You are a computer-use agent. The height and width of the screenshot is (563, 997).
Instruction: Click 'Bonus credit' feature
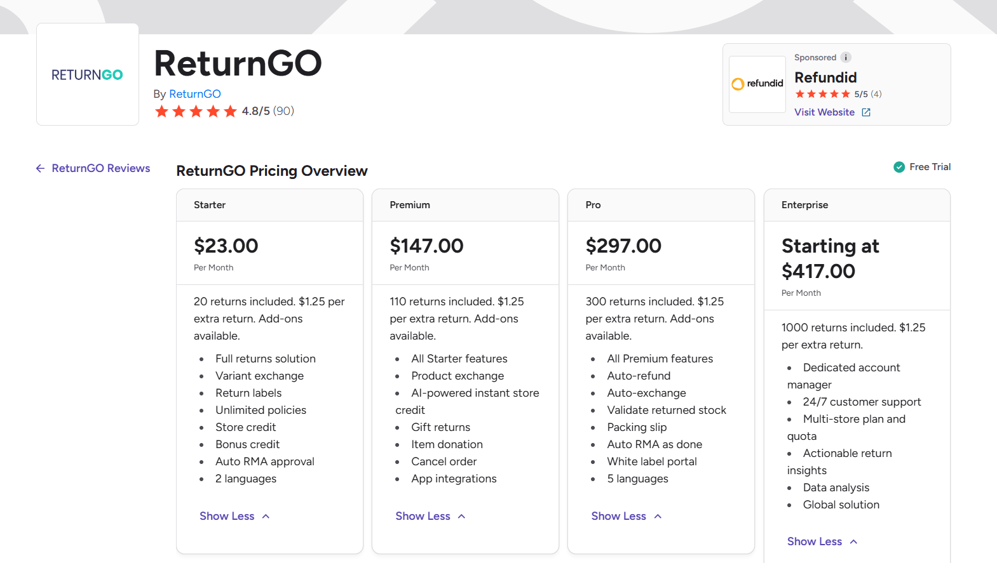coord(247,445)
